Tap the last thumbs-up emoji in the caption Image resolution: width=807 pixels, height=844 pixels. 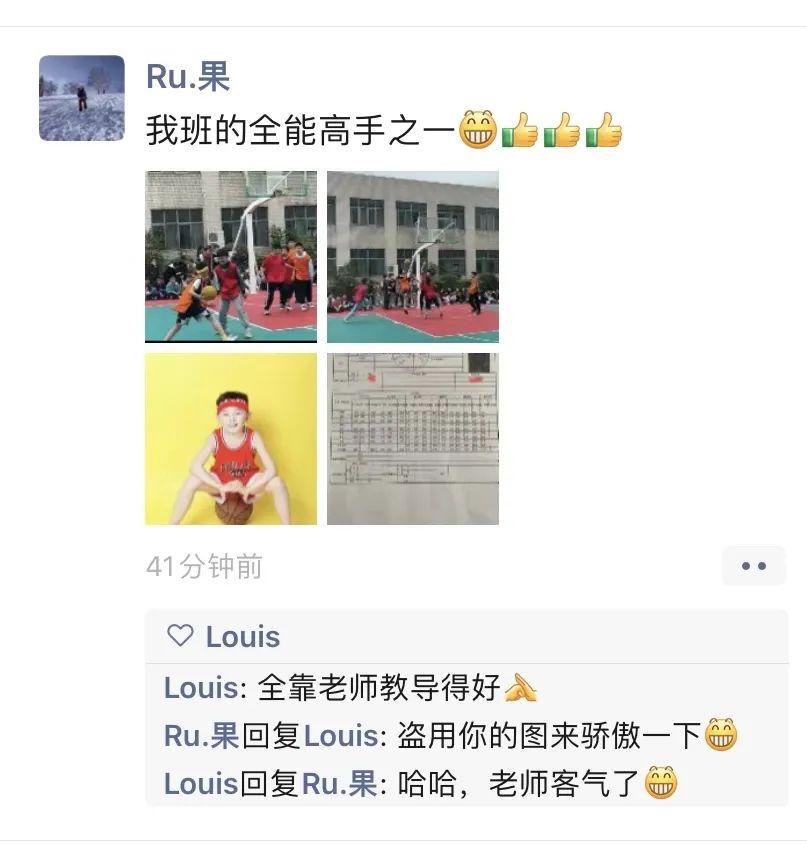pos(604,130)
